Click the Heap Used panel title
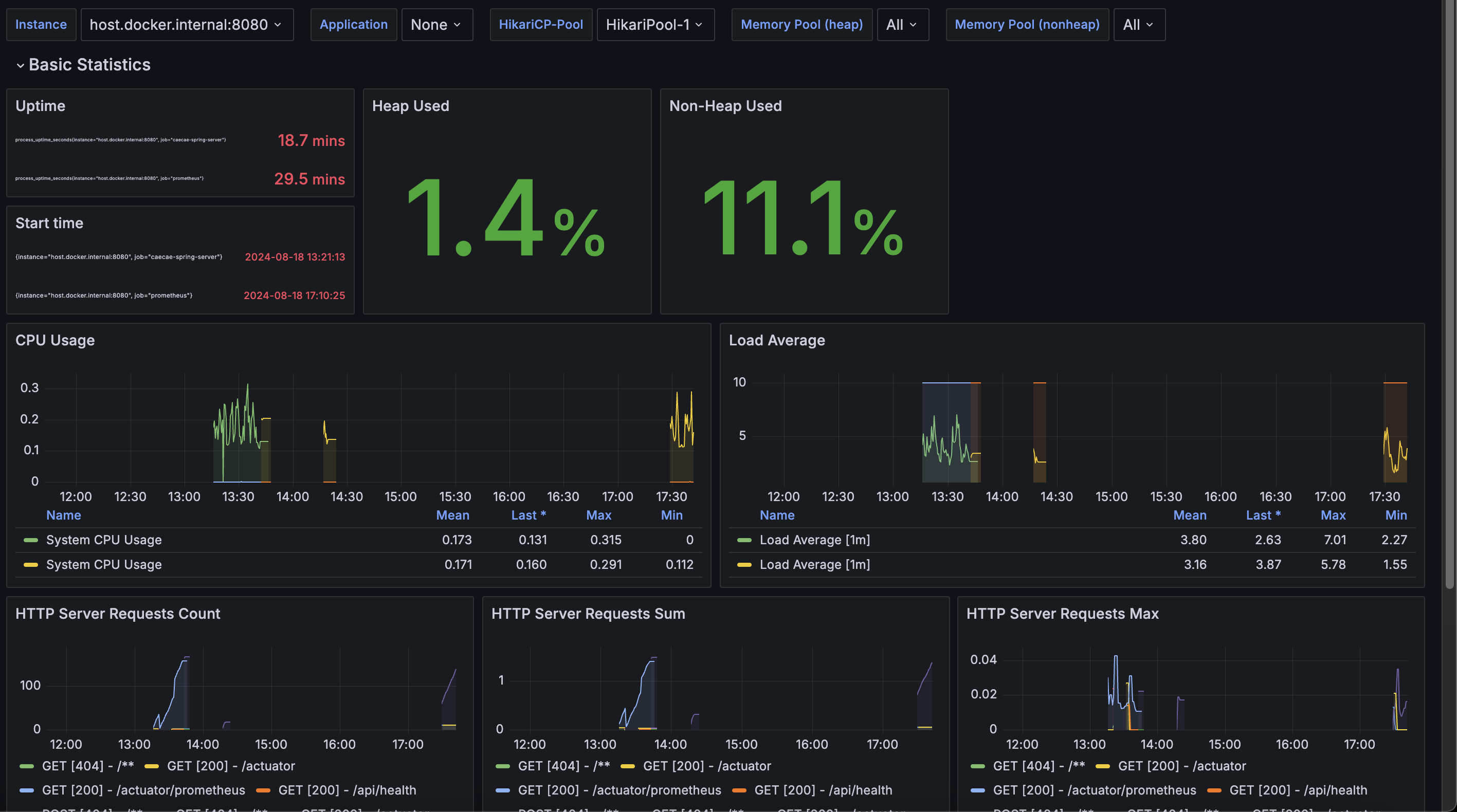Image resolution: width=1457 pixels, height=812 pixels. (x=411, y=106)
